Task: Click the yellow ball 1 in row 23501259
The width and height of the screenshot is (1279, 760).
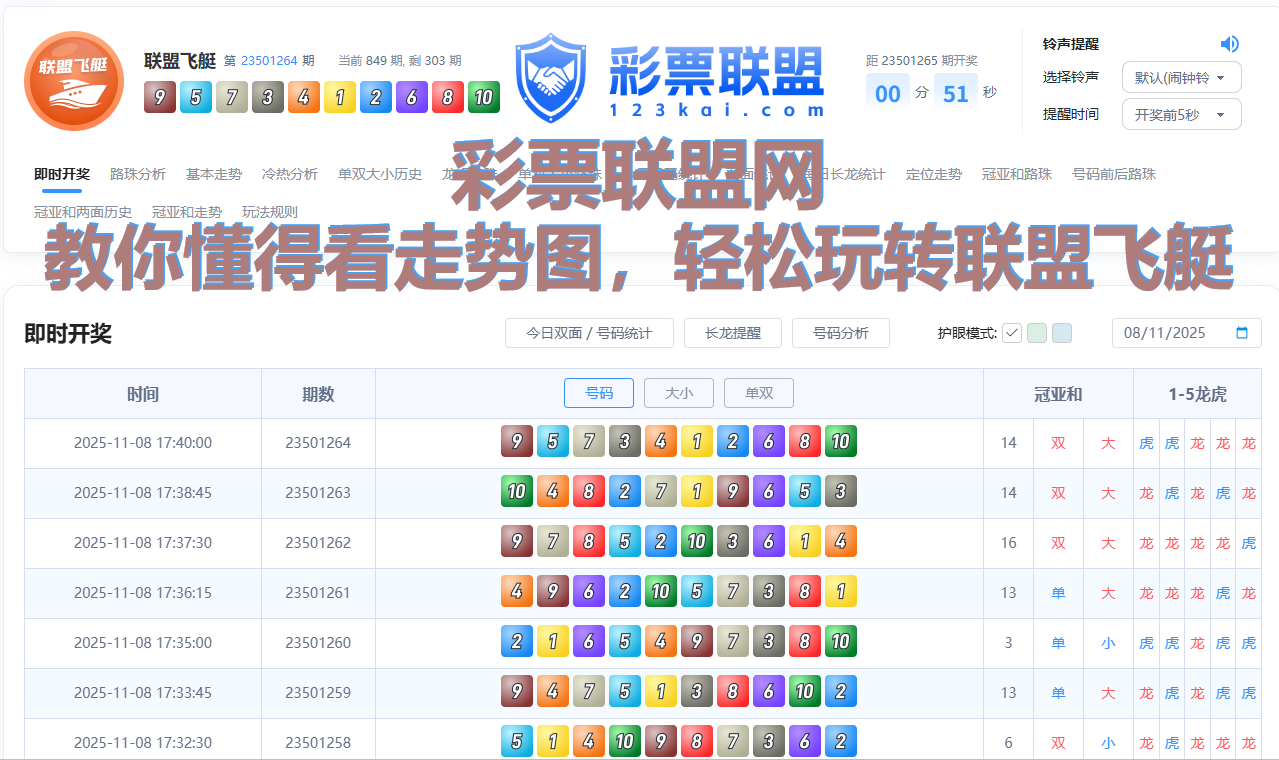Action: (x=661, y=691)
